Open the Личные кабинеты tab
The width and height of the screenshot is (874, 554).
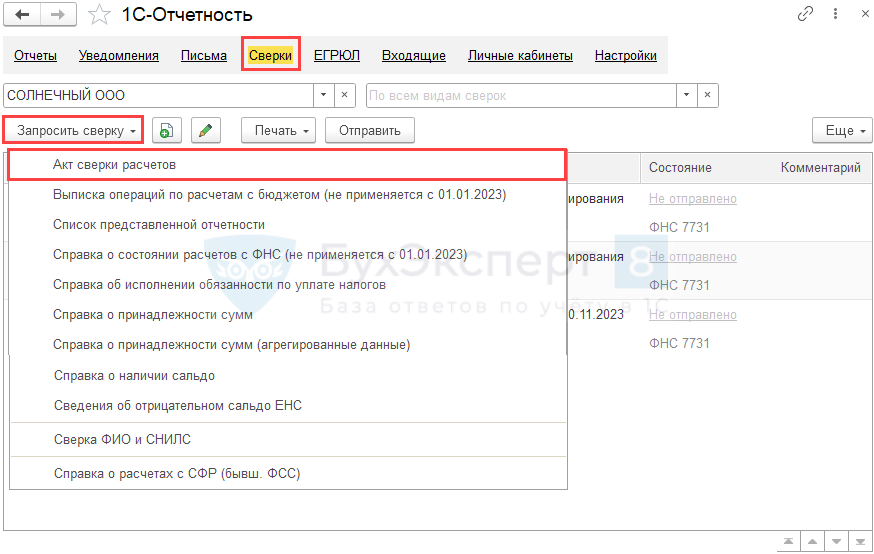[x=520, y=56]
